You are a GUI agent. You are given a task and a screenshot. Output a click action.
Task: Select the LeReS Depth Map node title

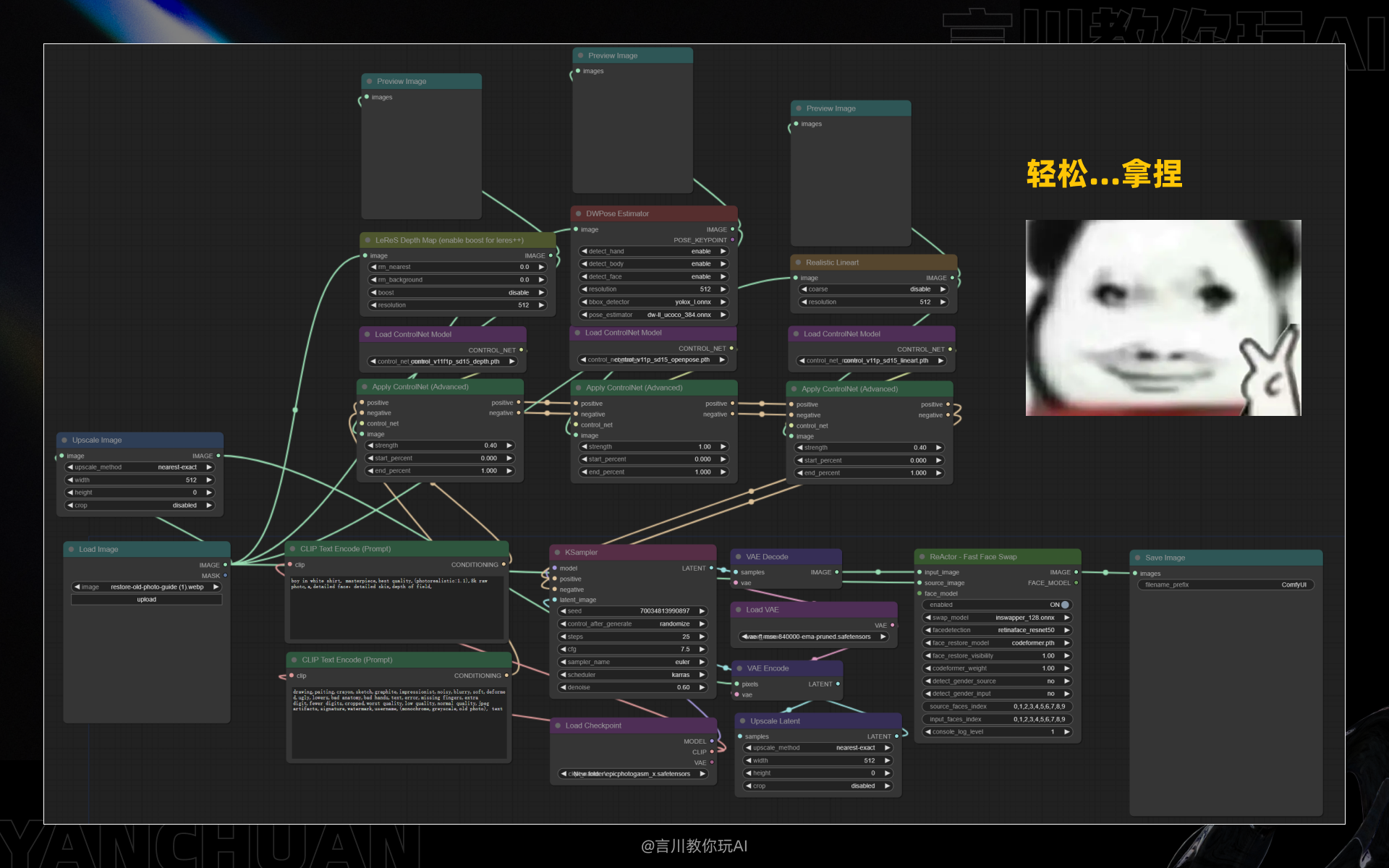(449, 240)
